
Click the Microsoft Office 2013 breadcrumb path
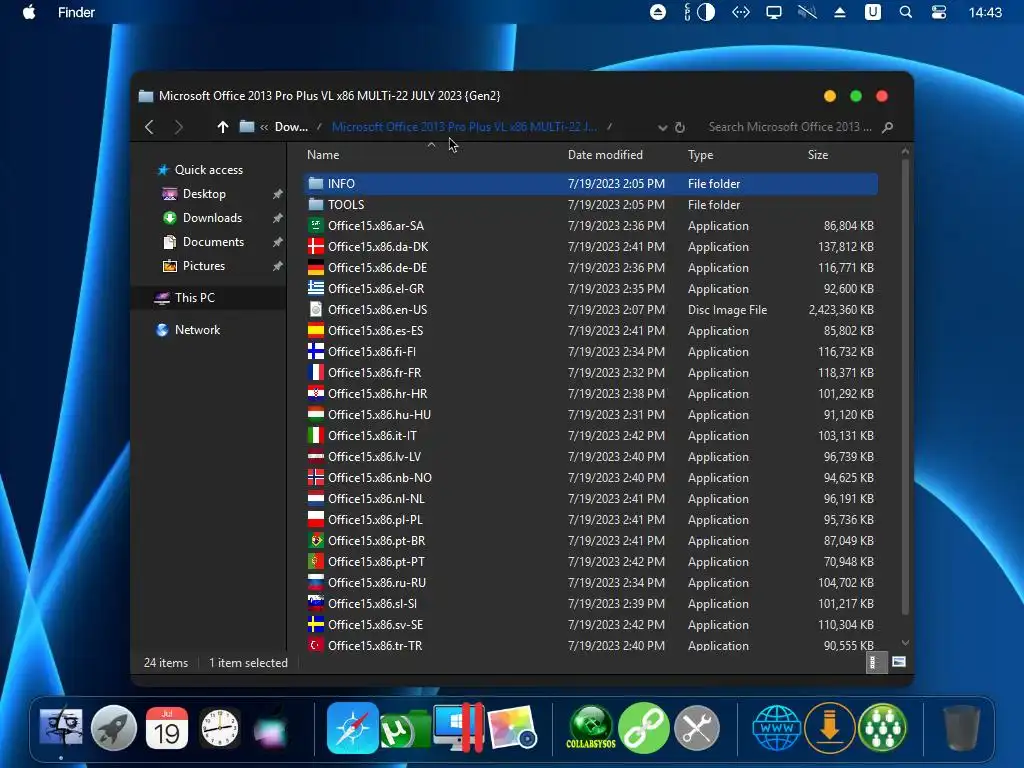464,127
